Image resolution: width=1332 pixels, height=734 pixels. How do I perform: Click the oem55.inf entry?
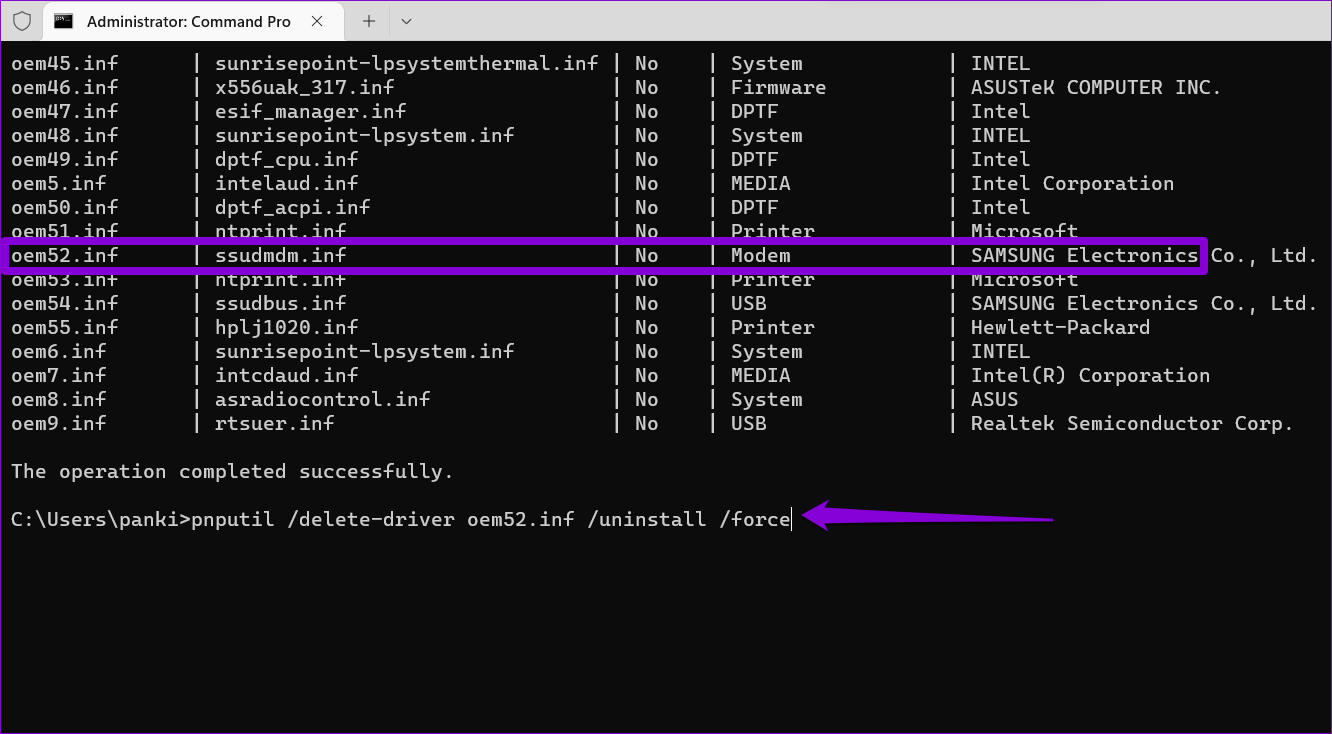coord(65,328)
